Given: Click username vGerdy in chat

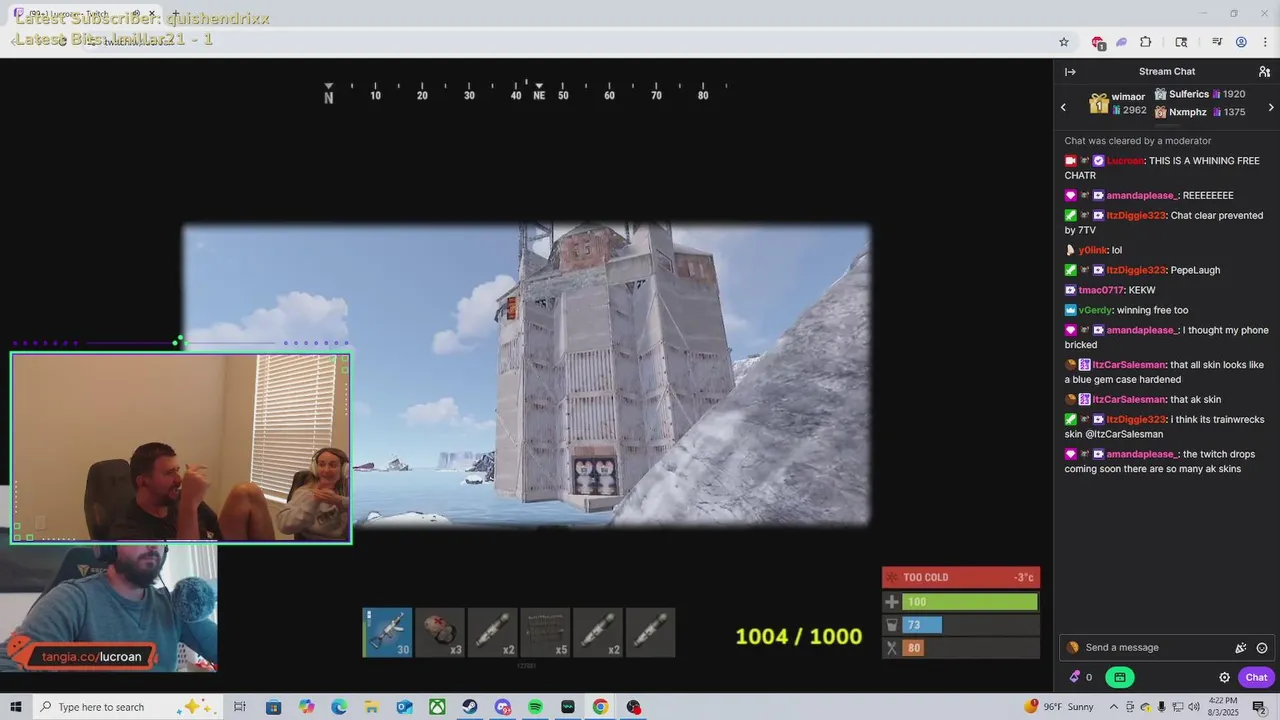Looking at the screenshot, I should (x=1095, y=310).
